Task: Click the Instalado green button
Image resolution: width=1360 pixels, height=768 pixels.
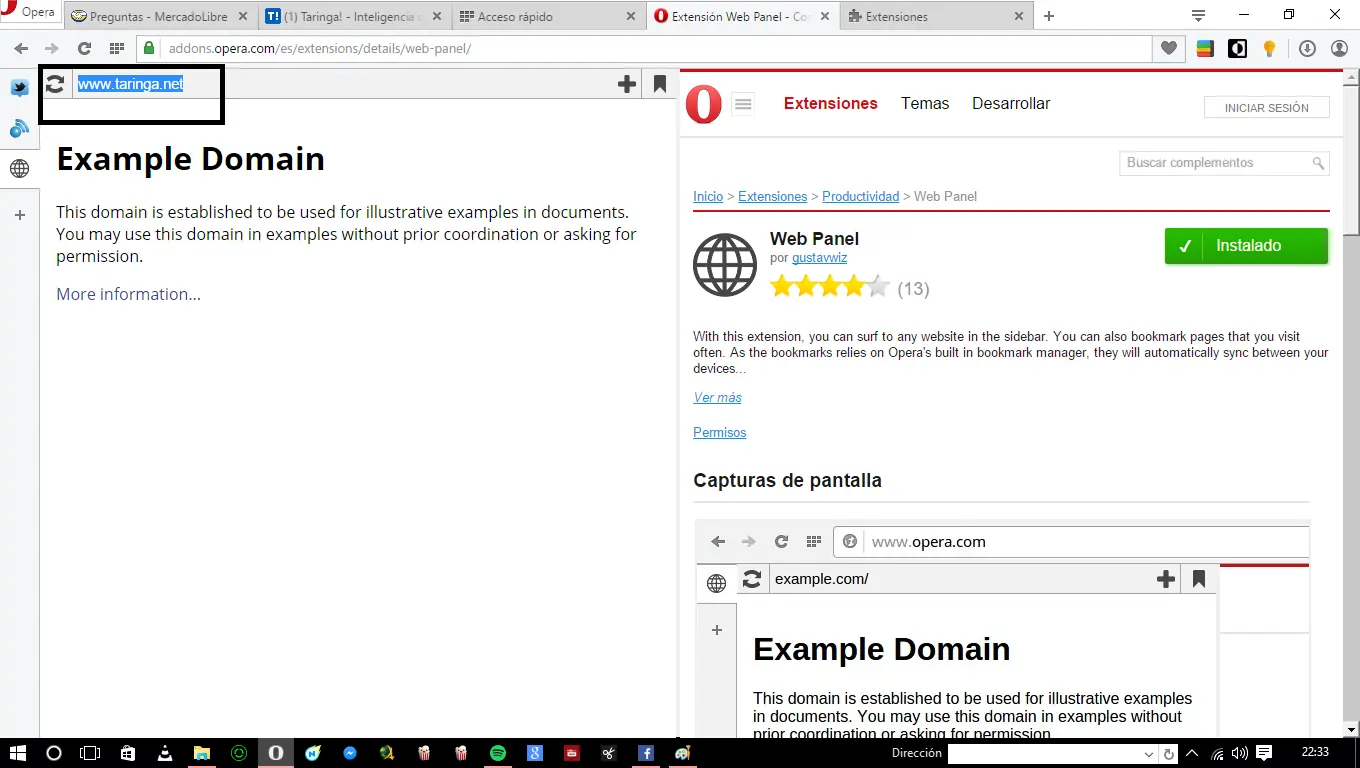Action: [1246, 246]
